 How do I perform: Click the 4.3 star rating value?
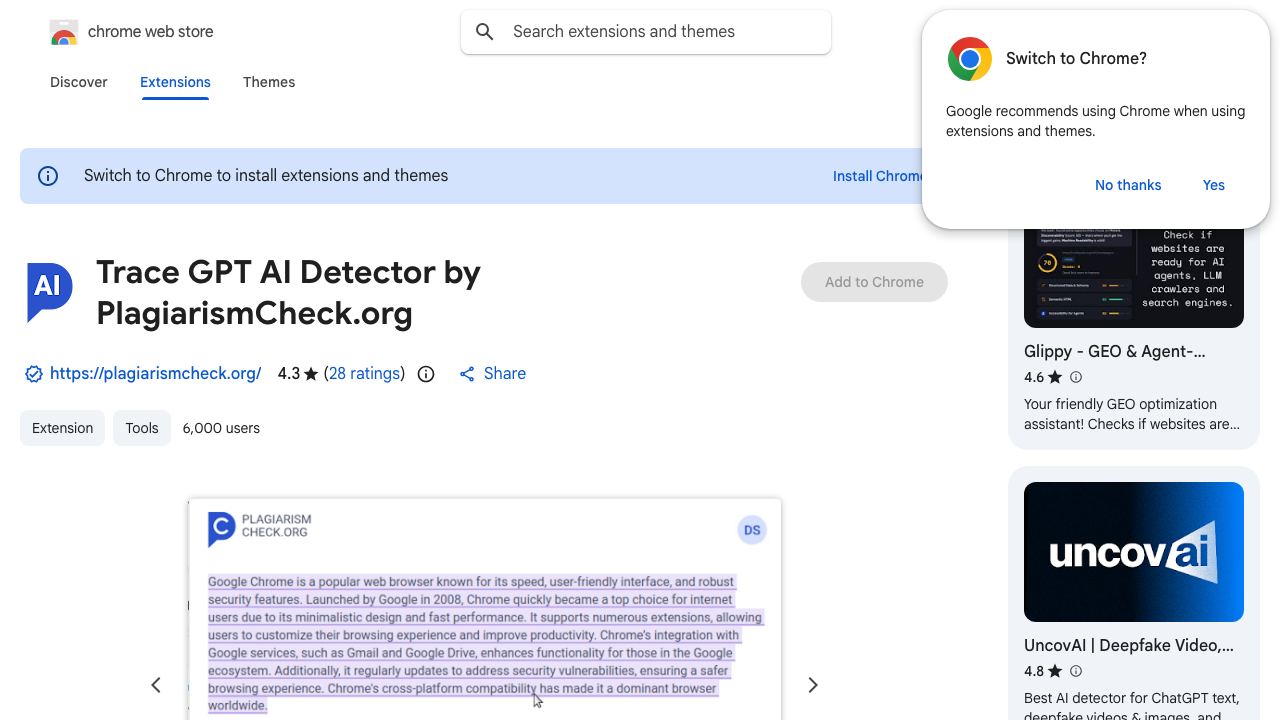tap(298, 374)
